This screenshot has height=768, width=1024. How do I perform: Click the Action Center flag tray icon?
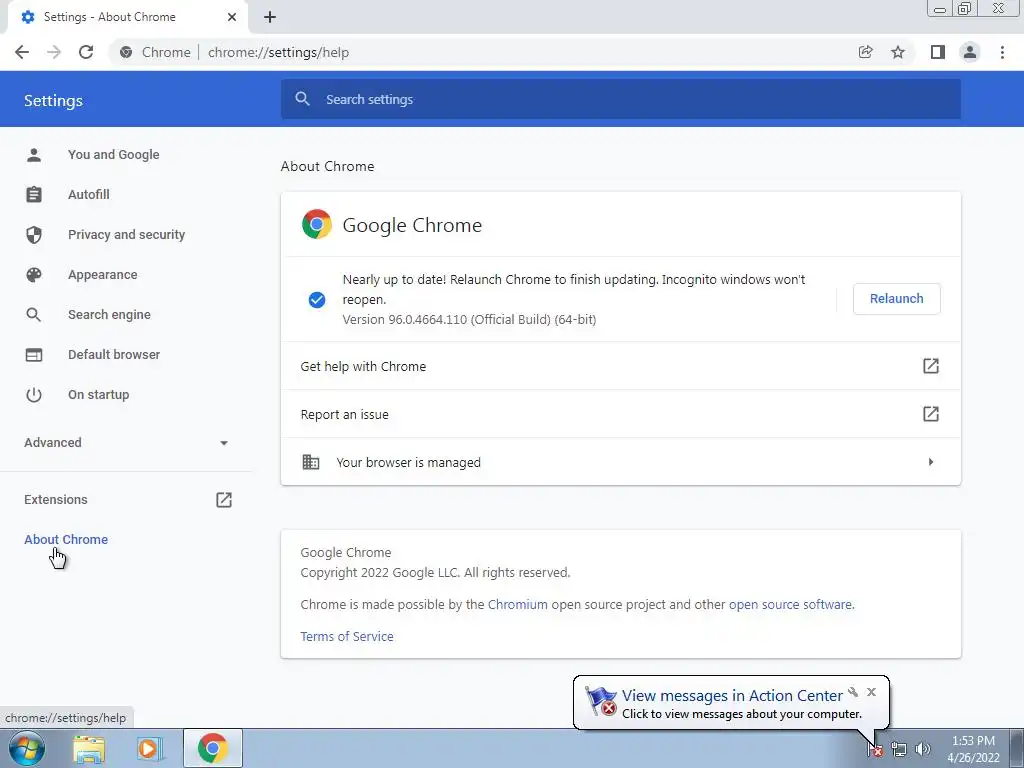click(x=875, y=750)
